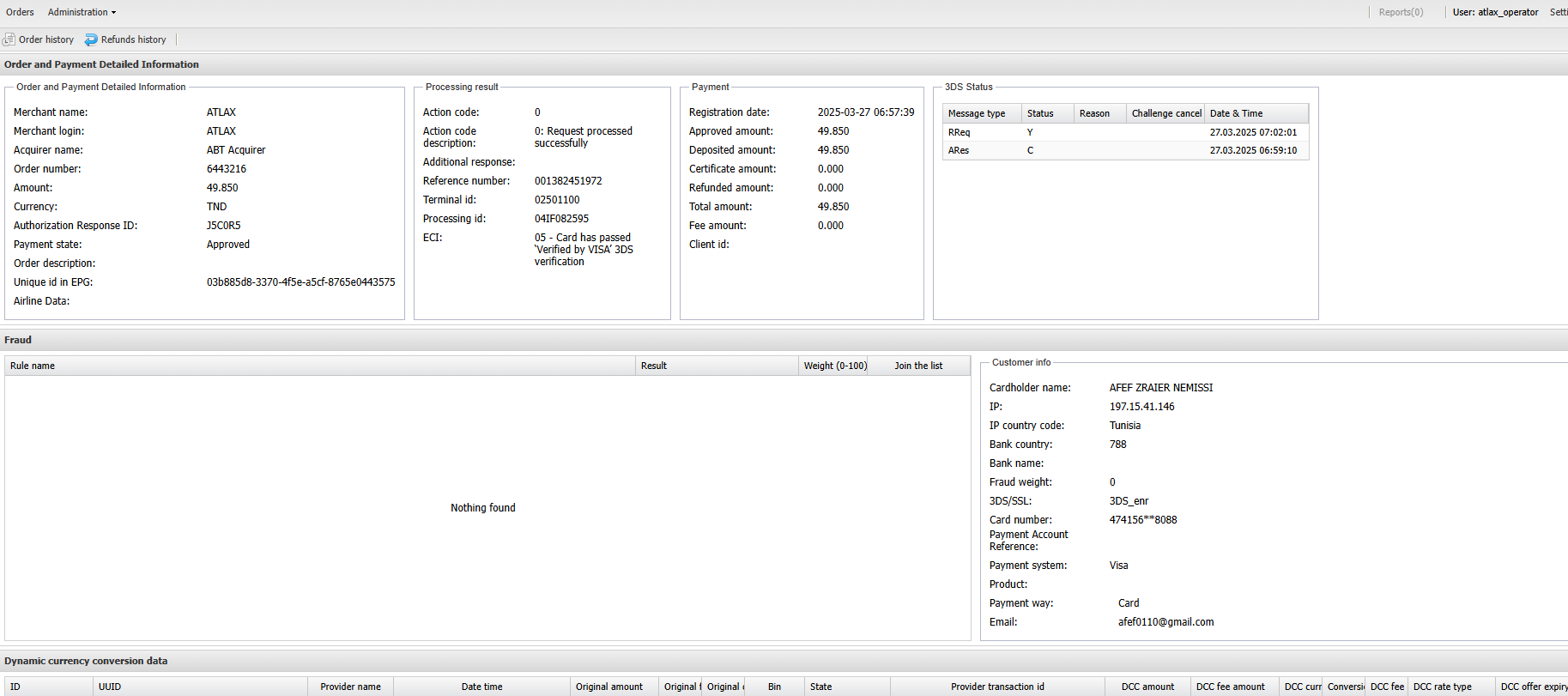
Task: Expand the Administration dropdown menu
Action: [82, 12]
